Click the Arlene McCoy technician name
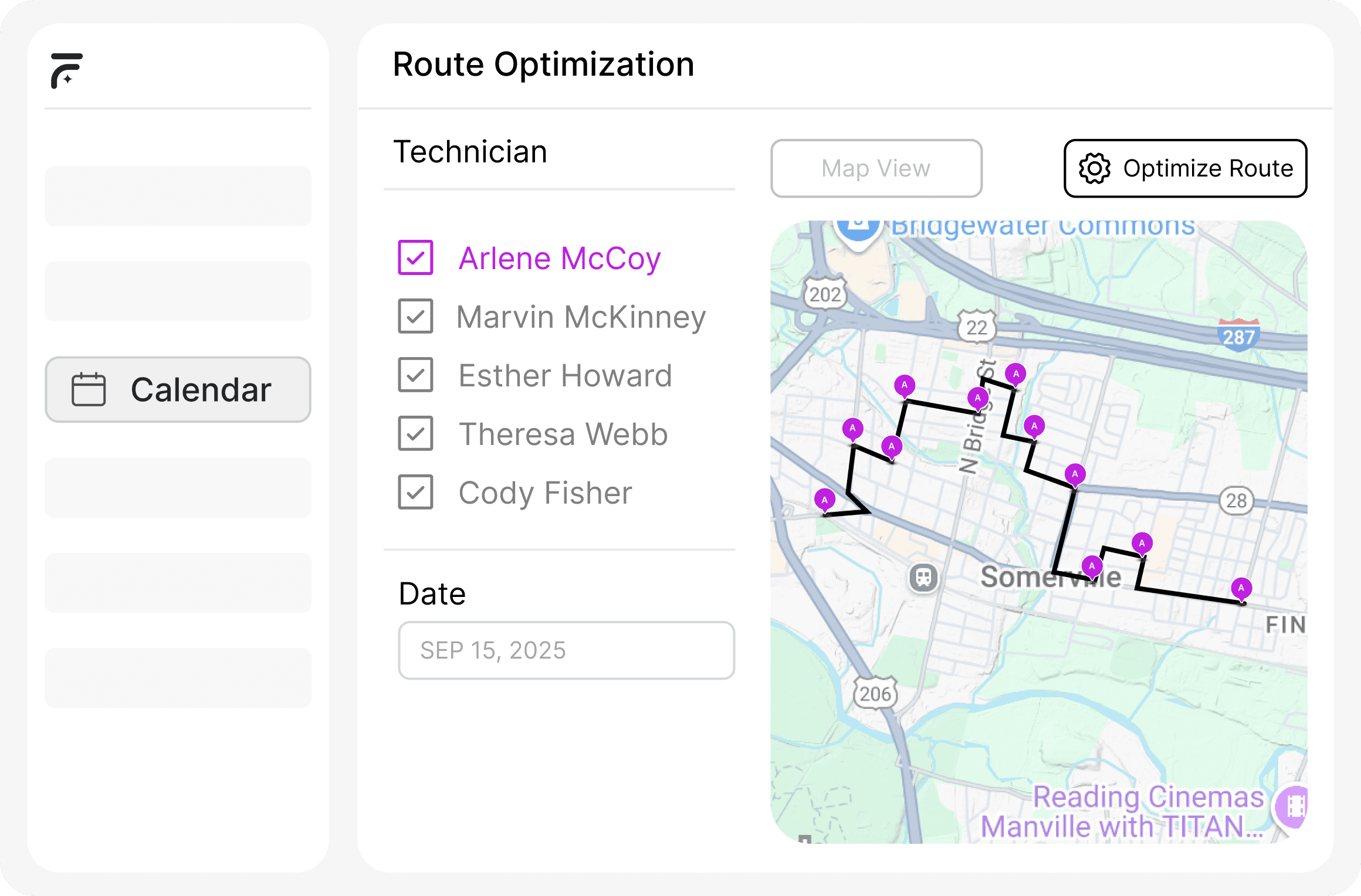Viewport: 1361px width, 896px height. point(559,258)
